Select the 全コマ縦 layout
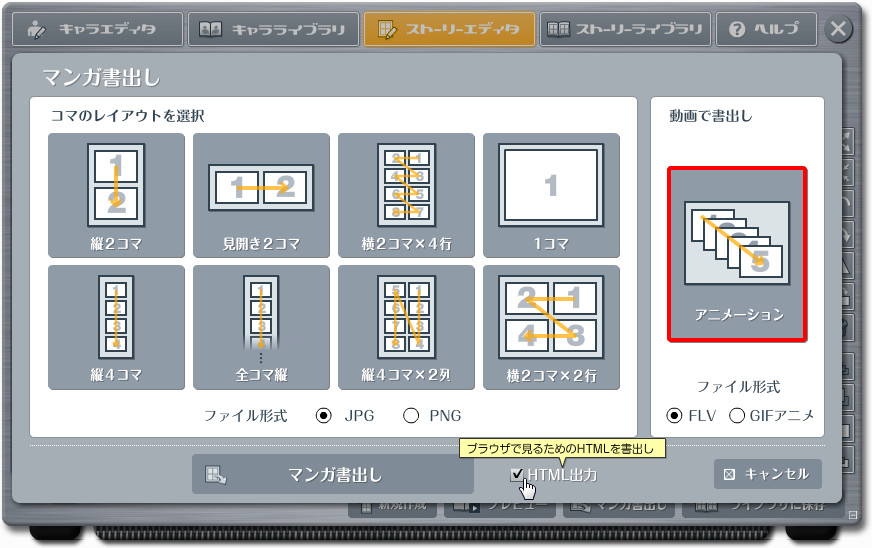This screenshot has height=548, width=872. point(261,328)
